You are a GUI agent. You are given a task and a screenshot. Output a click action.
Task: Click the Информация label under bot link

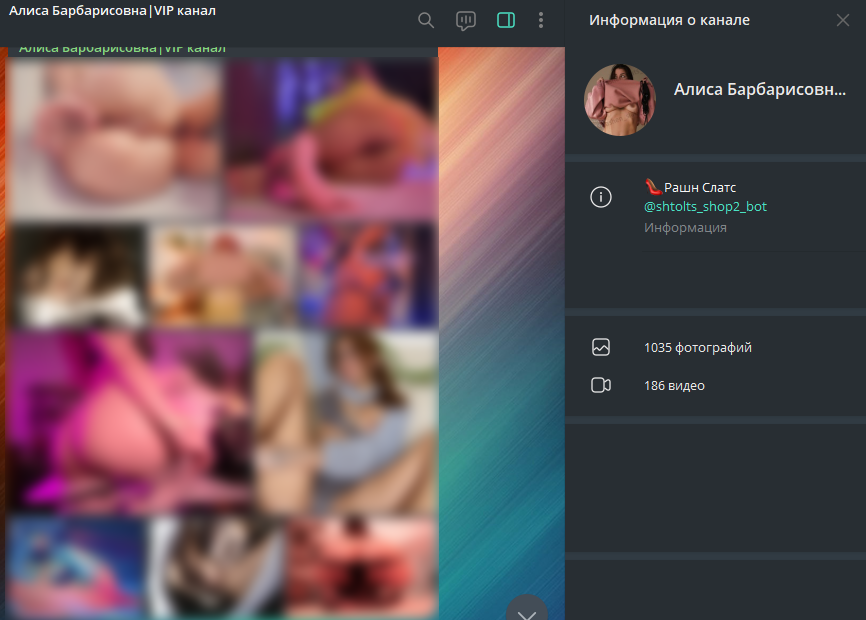[x=685, y=228]
